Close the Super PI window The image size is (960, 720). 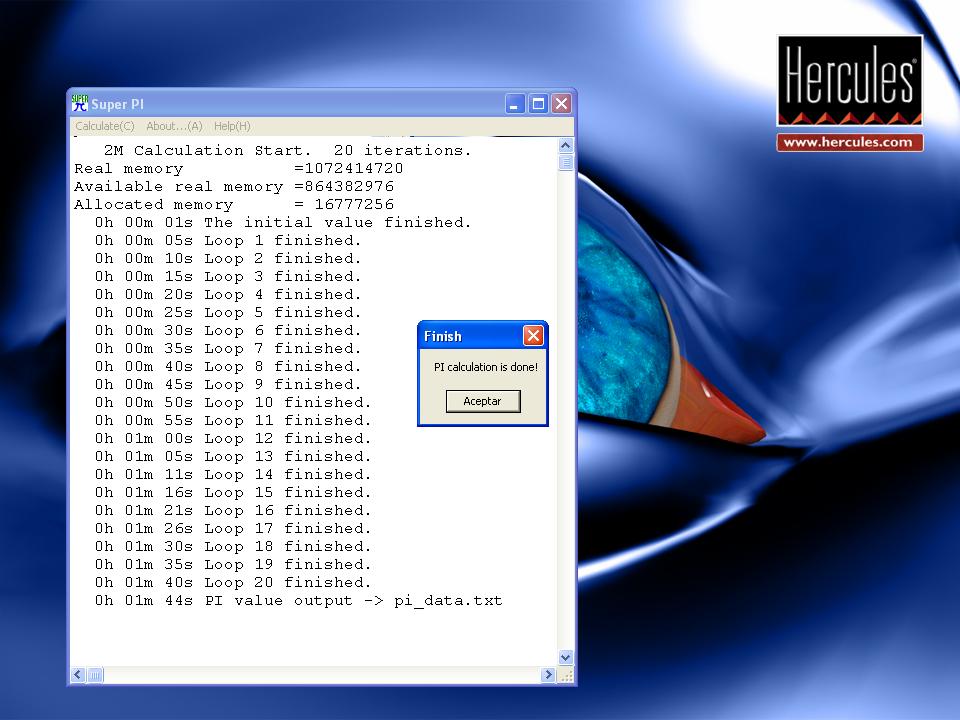click(x=561, y=104)
